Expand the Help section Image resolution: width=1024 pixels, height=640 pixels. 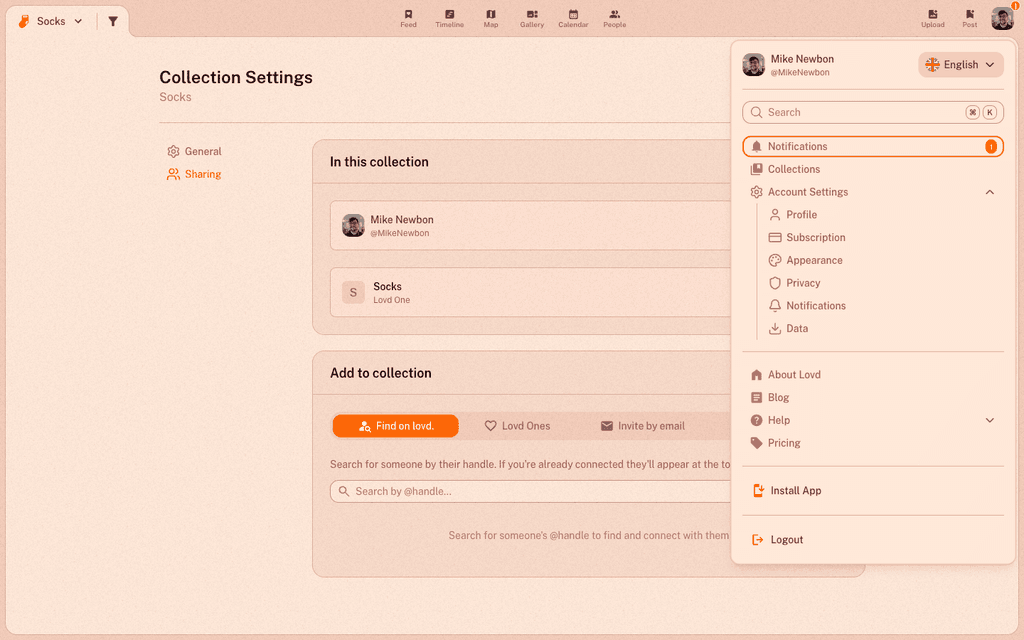(x=990, y=421)
